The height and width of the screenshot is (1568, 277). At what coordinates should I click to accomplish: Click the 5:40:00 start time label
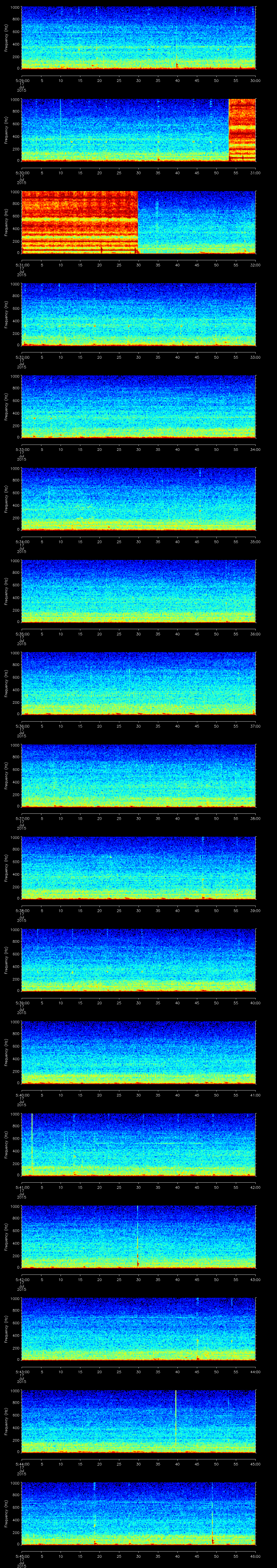(22, 1095)
